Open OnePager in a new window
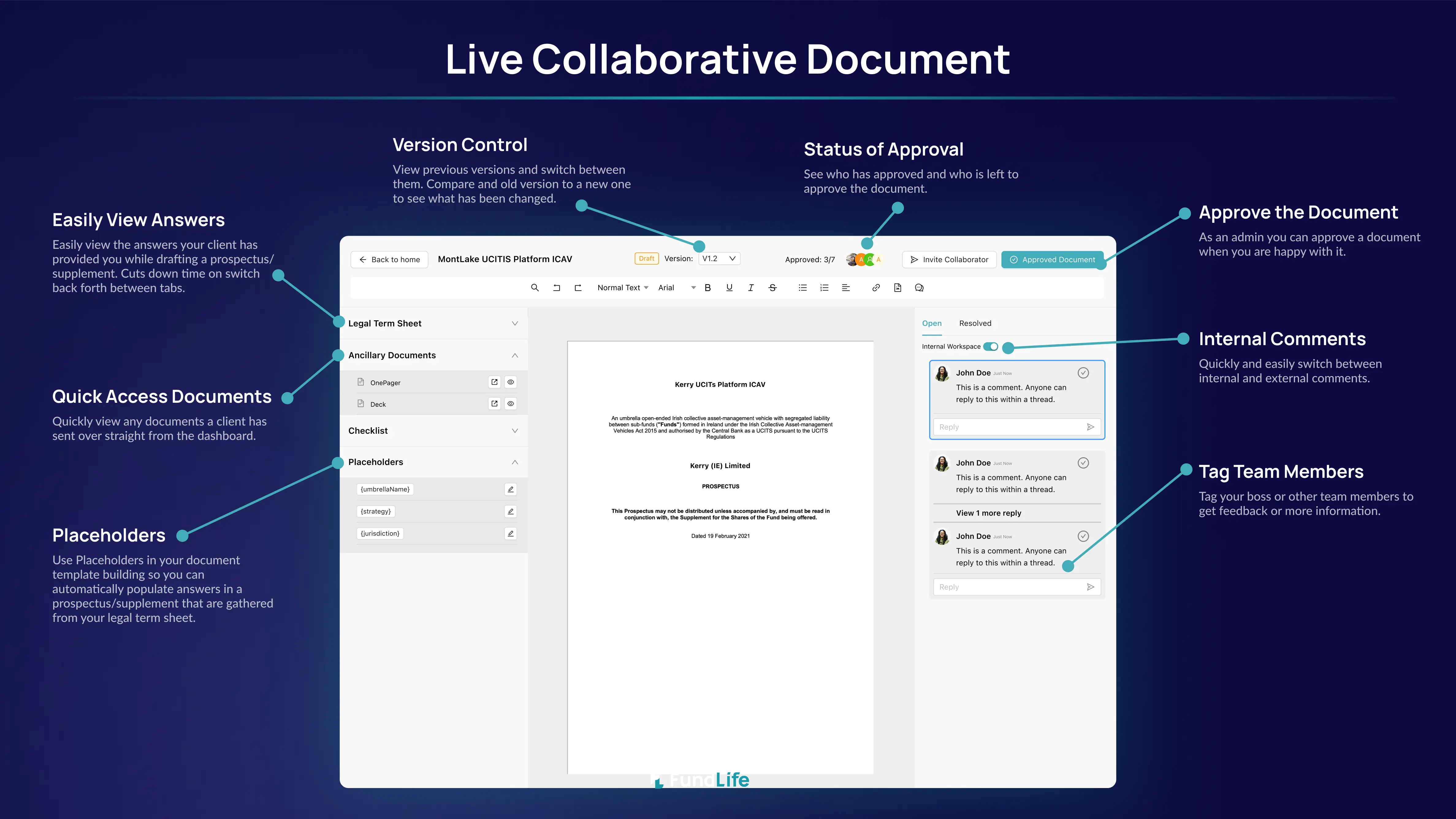1456x819 pixels. pos(494,382)
